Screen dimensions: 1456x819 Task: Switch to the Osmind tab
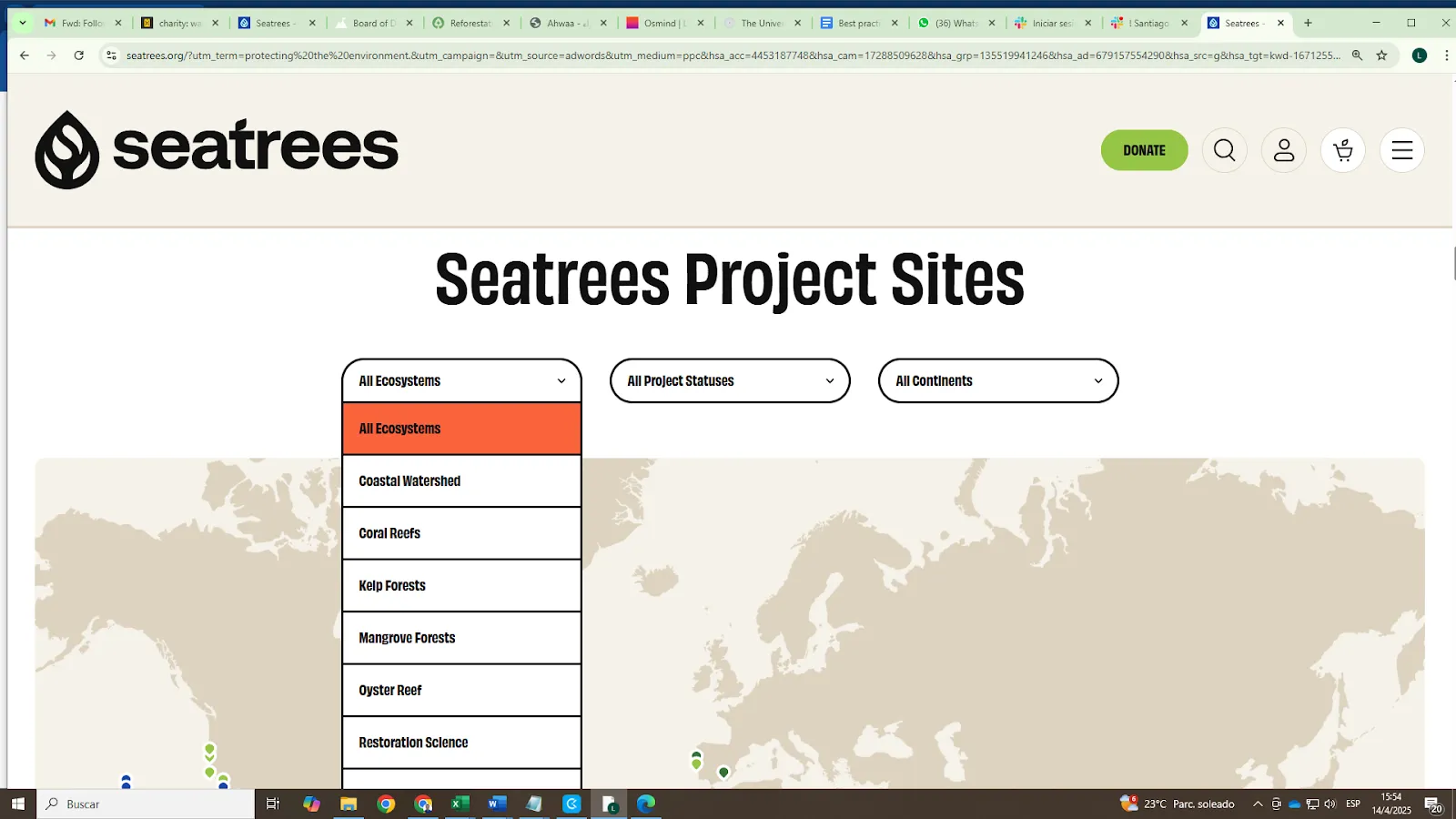pos(666,23)
